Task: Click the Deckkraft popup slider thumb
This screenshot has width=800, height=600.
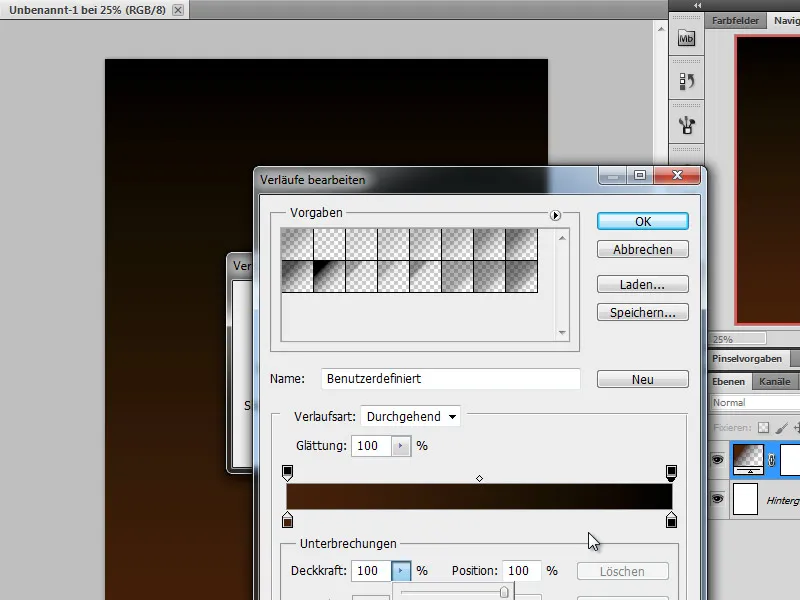Action: pyautogui.click(x=504, y=592)
